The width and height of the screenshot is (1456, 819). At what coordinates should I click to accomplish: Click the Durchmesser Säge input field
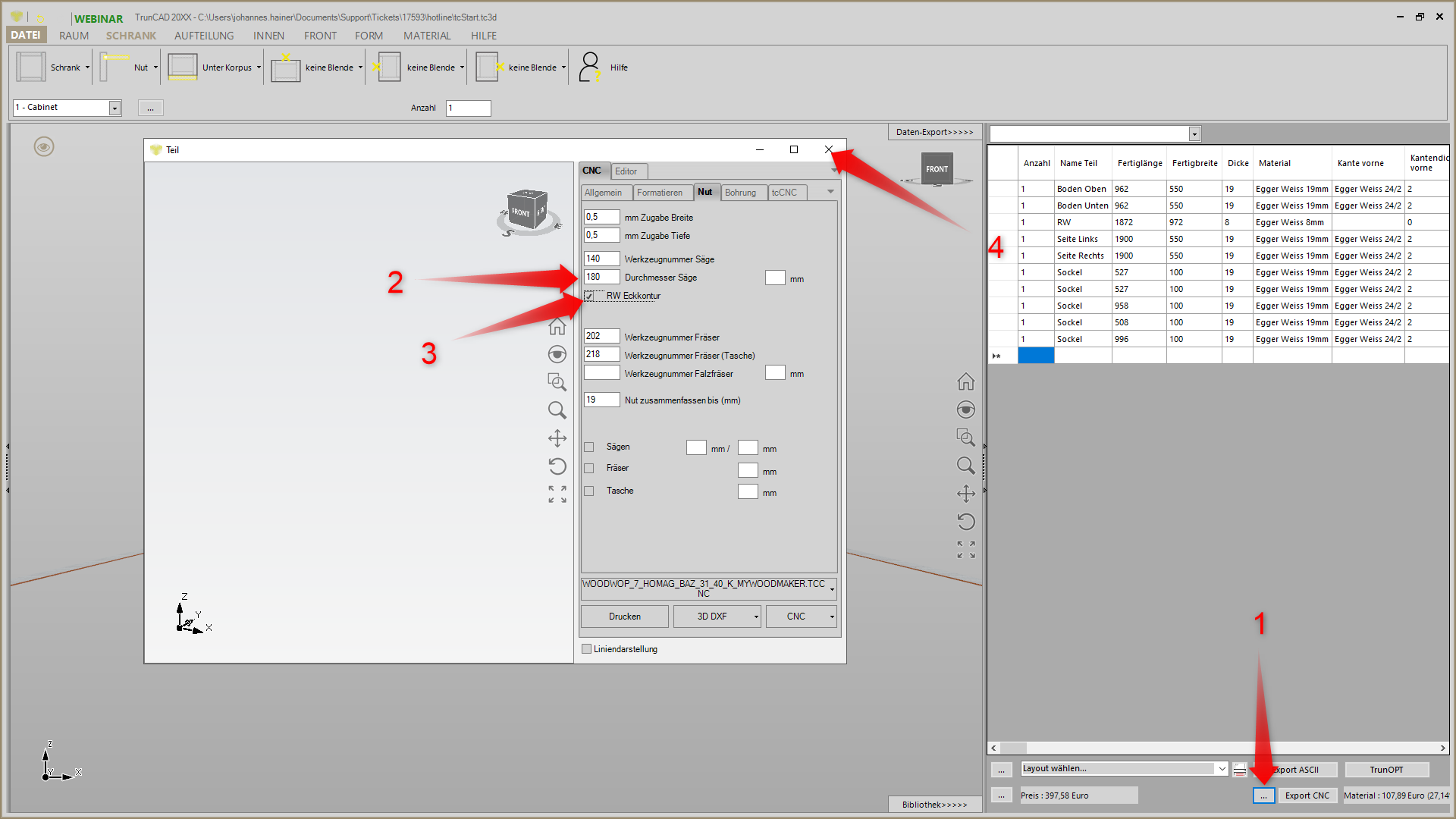point(601,278)
